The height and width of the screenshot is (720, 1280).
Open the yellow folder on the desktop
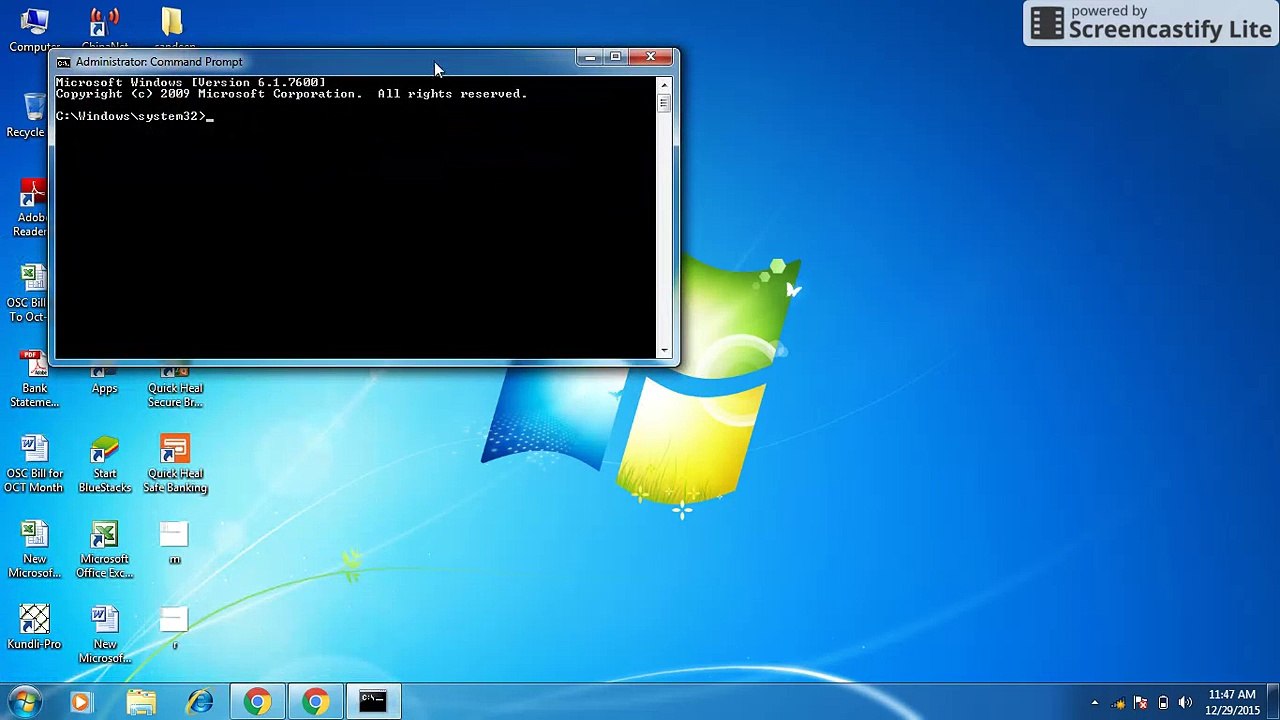[x=174, y=29]
